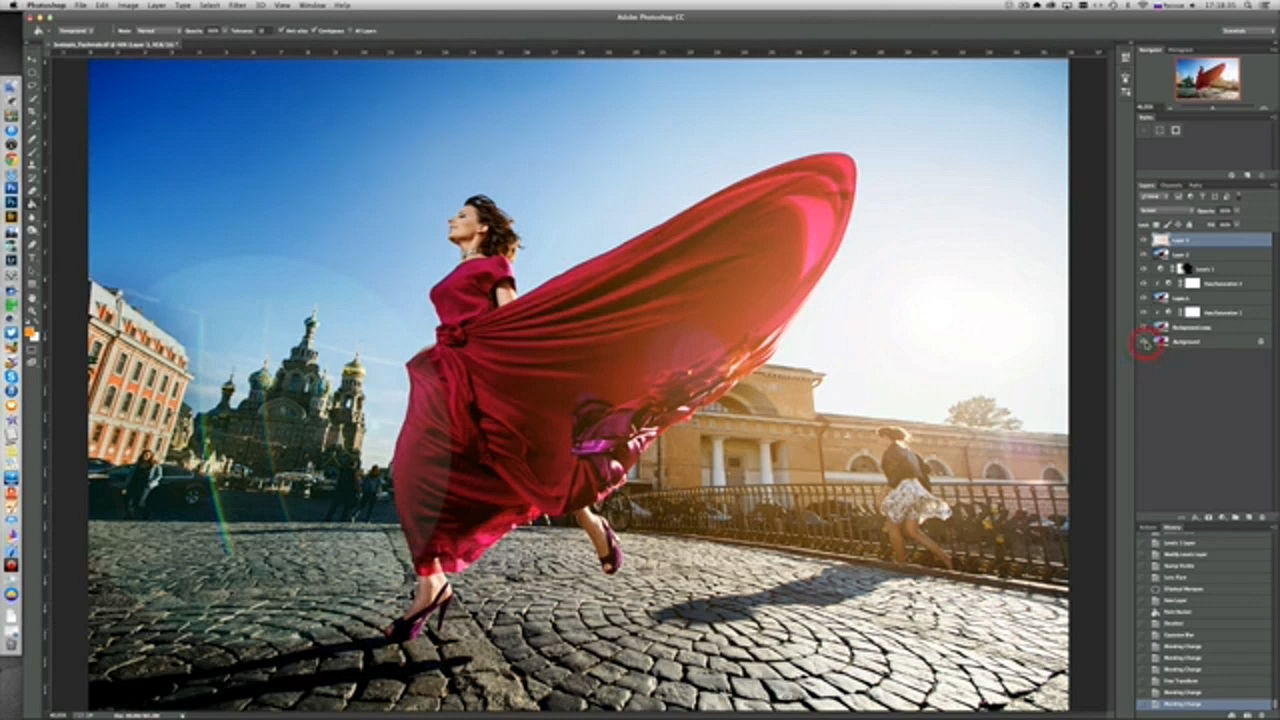Open the layer filter Kind dropdown
This screenshot has width=1280, height=720.
[1156, 197]
